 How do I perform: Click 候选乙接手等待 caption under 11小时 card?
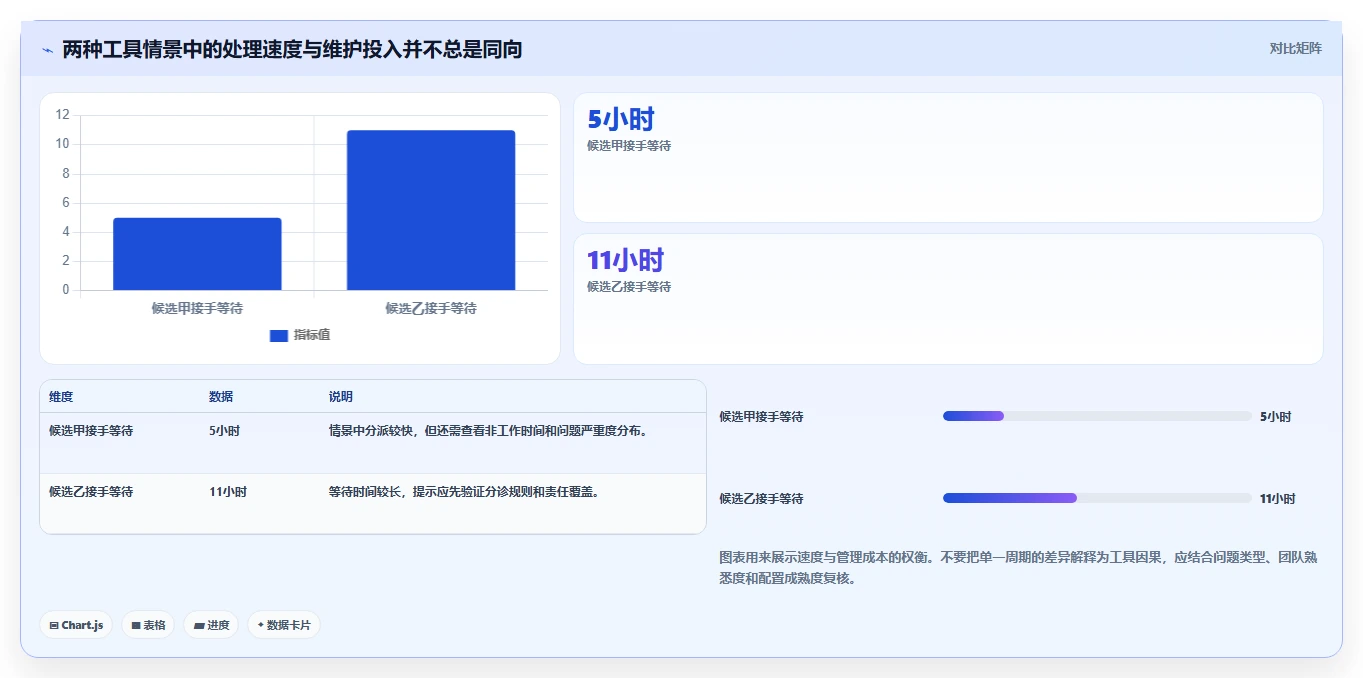click(x=629, y=287)
